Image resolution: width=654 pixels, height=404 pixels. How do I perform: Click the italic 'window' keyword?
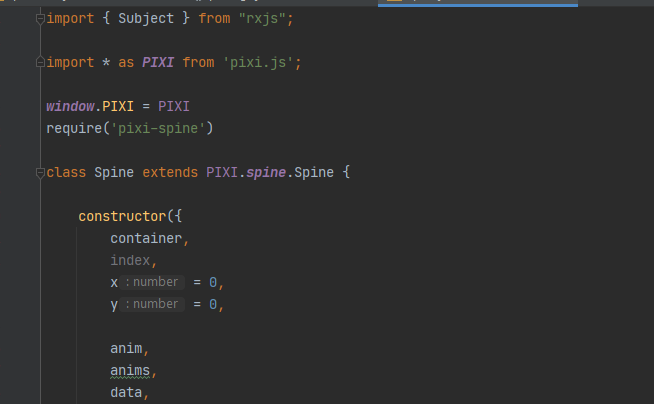pyautogui.click(x=70, y=106)
